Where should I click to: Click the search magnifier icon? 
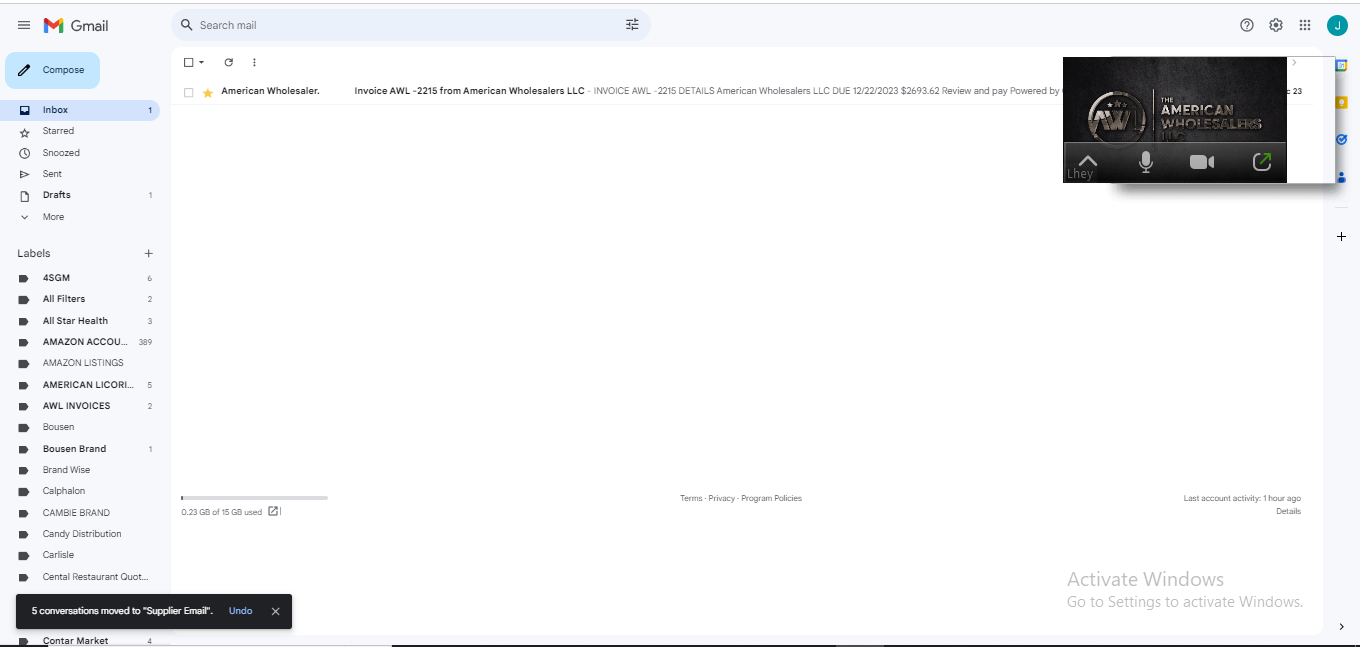187,25
